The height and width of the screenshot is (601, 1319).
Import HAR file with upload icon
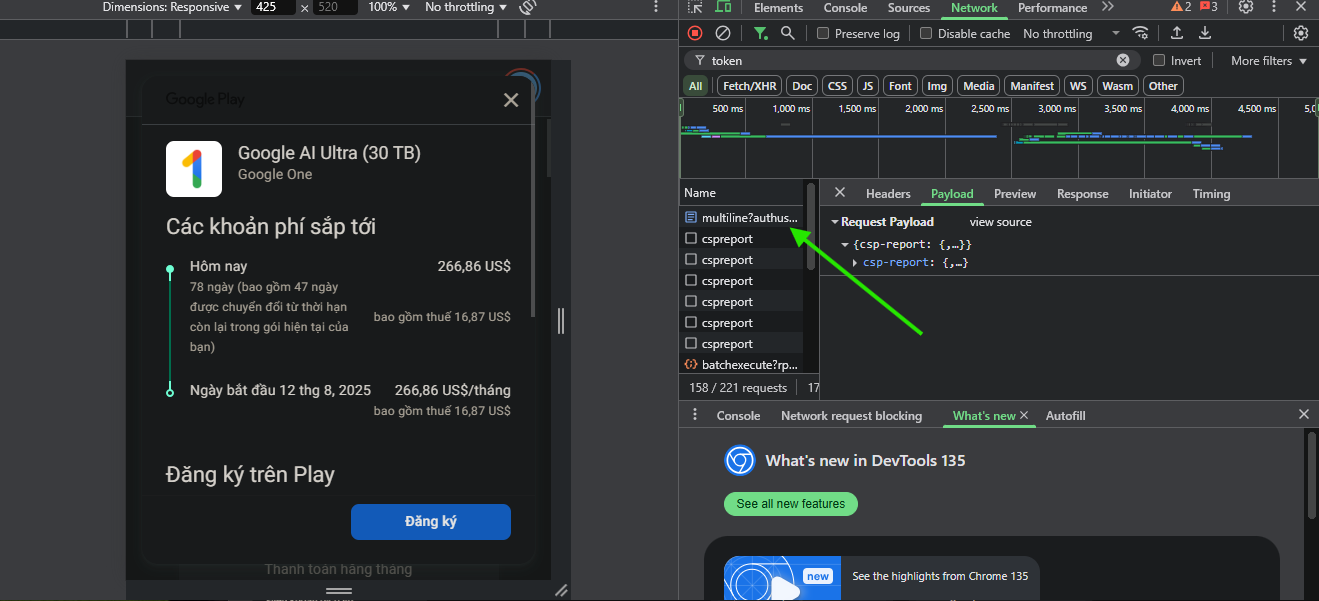pos(1177,33)
